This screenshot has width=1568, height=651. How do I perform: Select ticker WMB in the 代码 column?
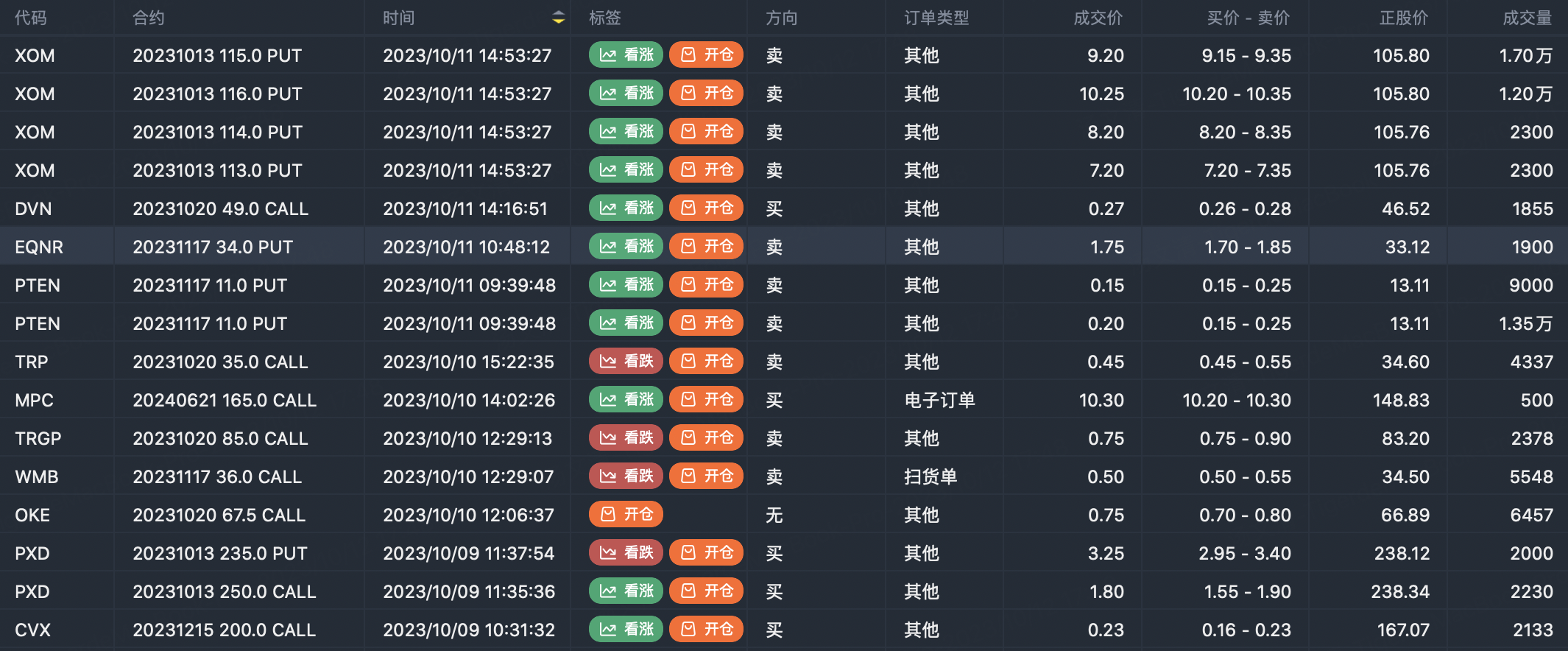coord(37,476)
